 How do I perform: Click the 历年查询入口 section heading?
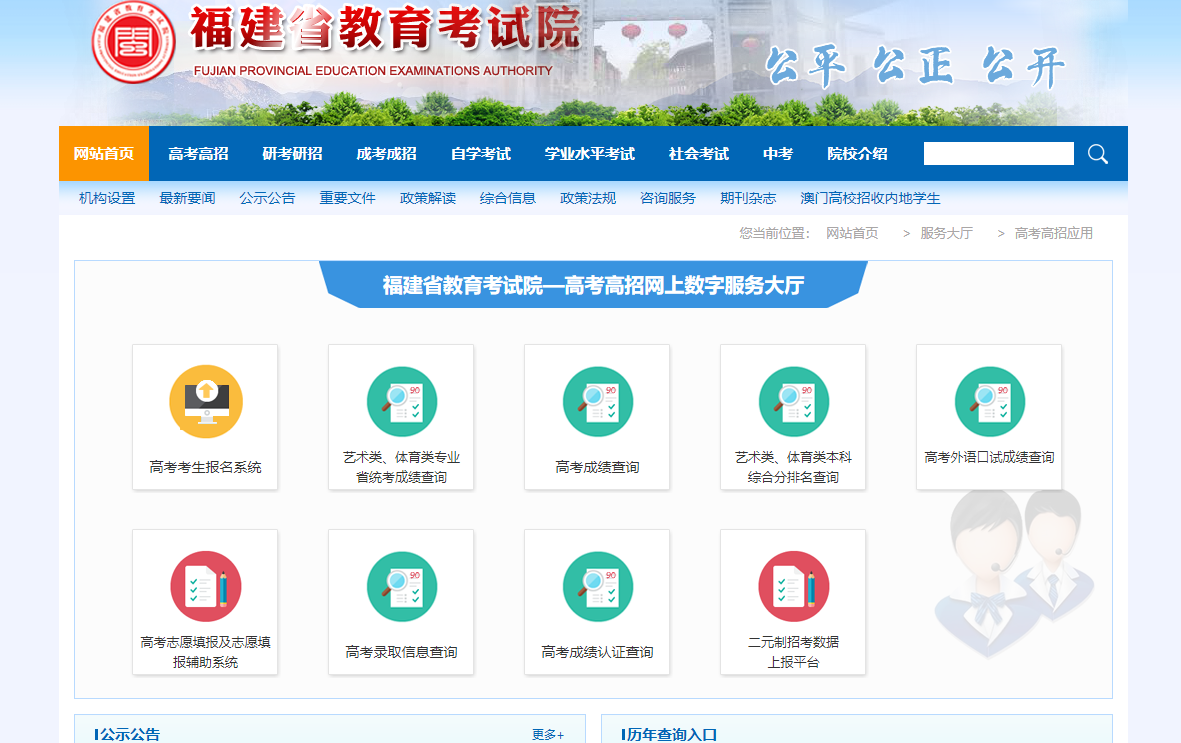coord(671,735)
